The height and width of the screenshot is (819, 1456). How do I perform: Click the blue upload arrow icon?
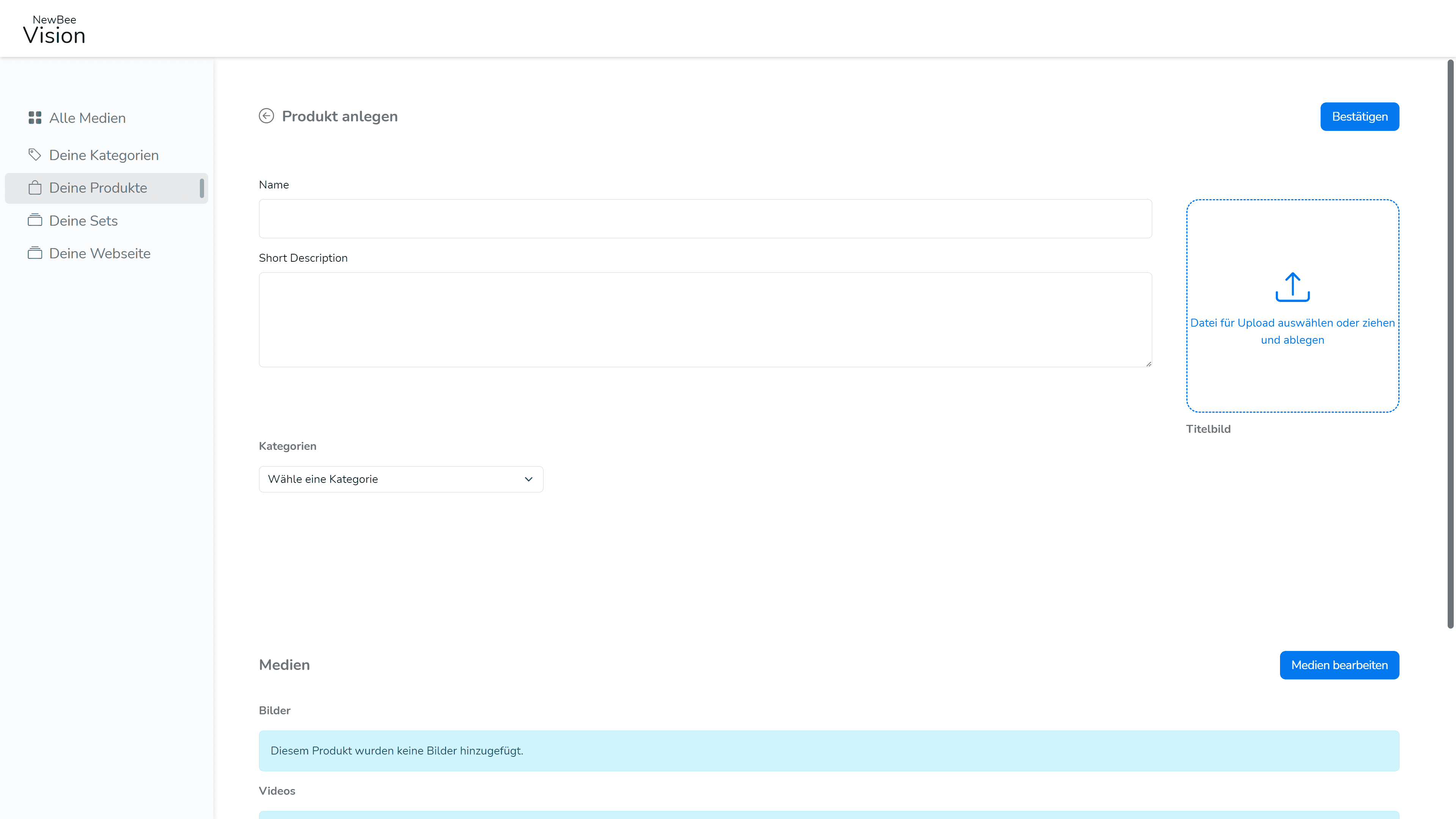(x=1293, y=287)
